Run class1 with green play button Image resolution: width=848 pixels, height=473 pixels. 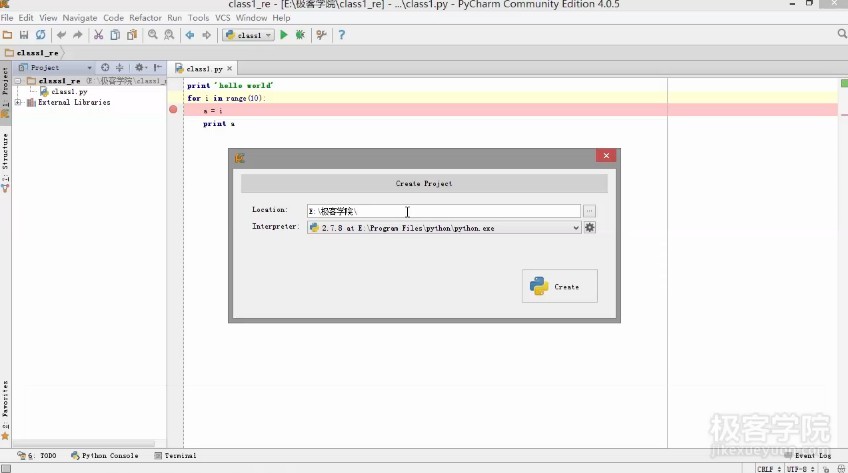(x=284, y=35)
